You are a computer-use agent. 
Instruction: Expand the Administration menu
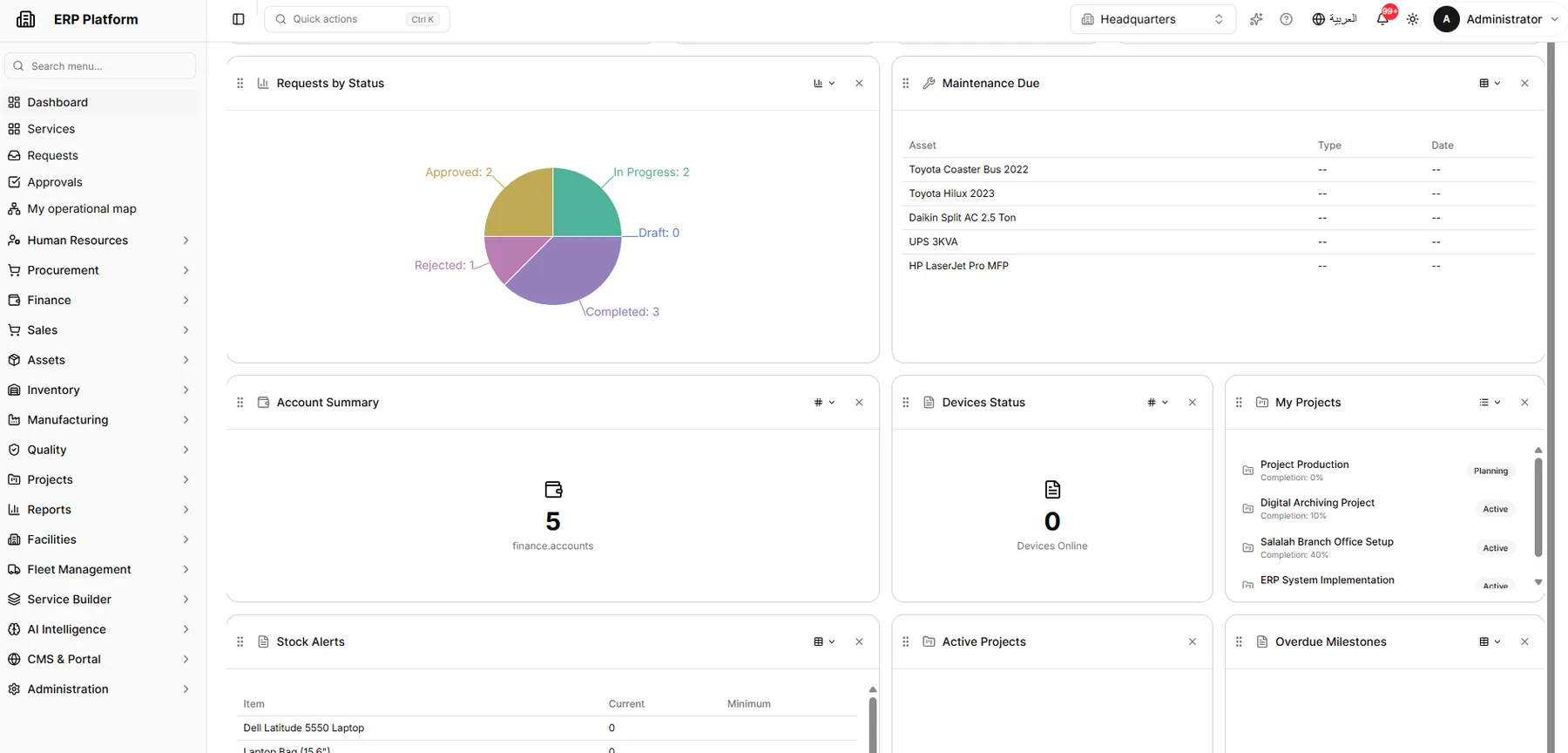click(100, 689)
